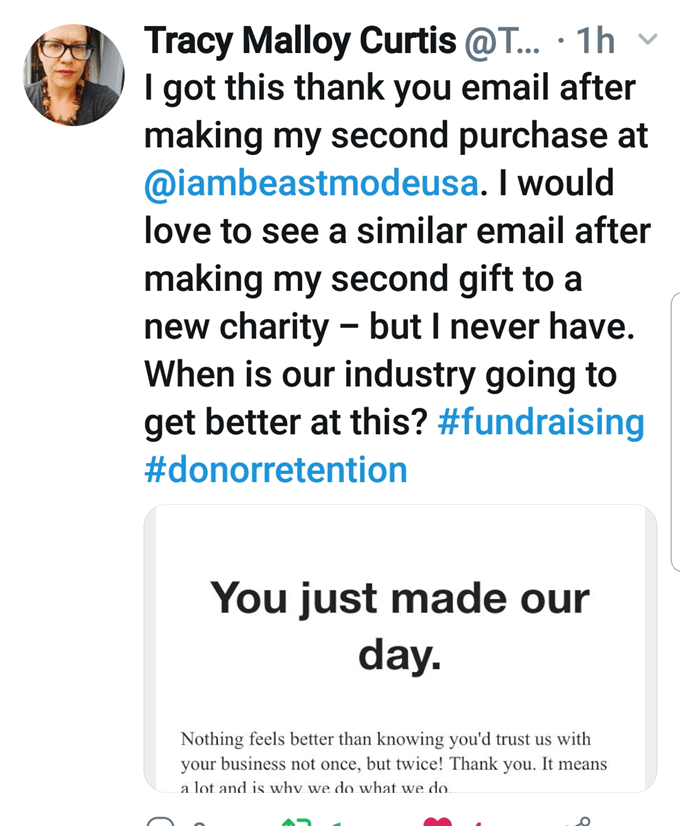Tap the reply speech bubble icon
The height and width of the screenshot is (826, 680).
point(161,822)
